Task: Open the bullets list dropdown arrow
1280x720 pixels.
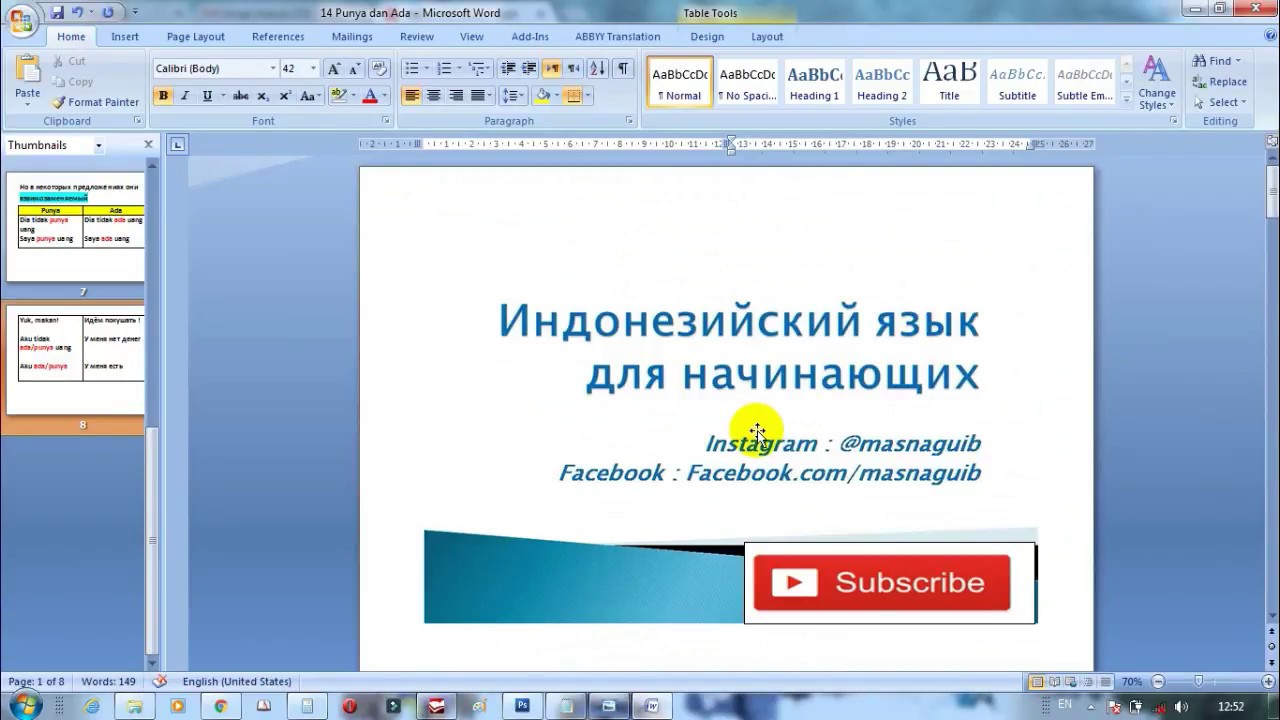Action: pos(427,69)
